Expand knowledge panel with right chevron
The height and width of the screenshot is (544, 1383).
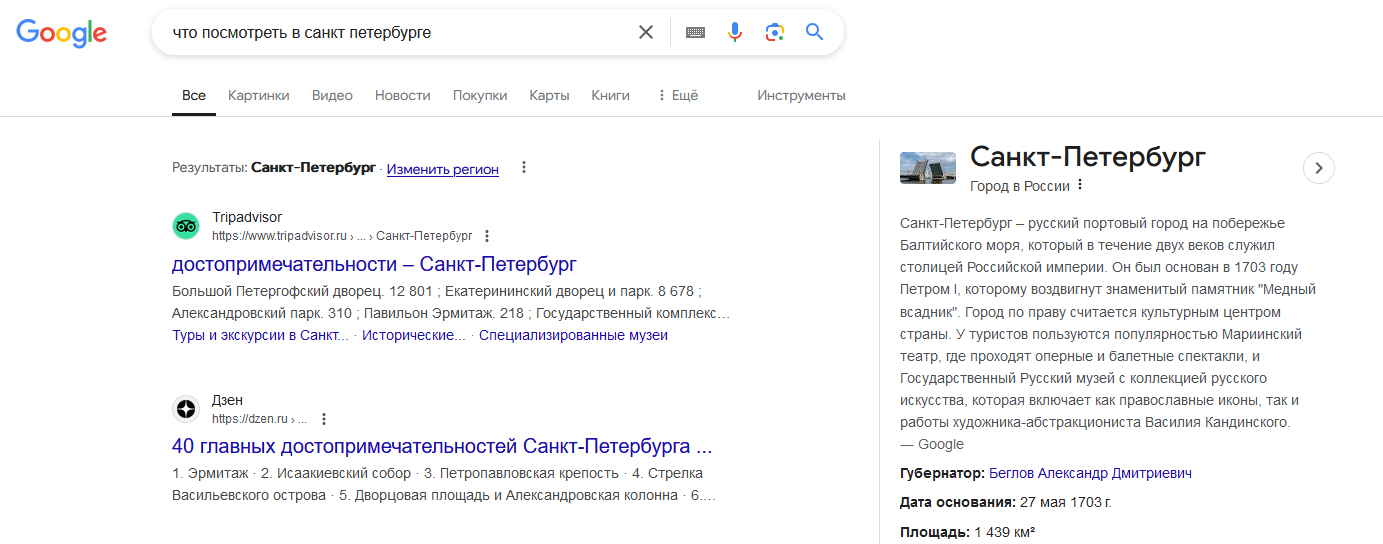tap(1319, 168)
